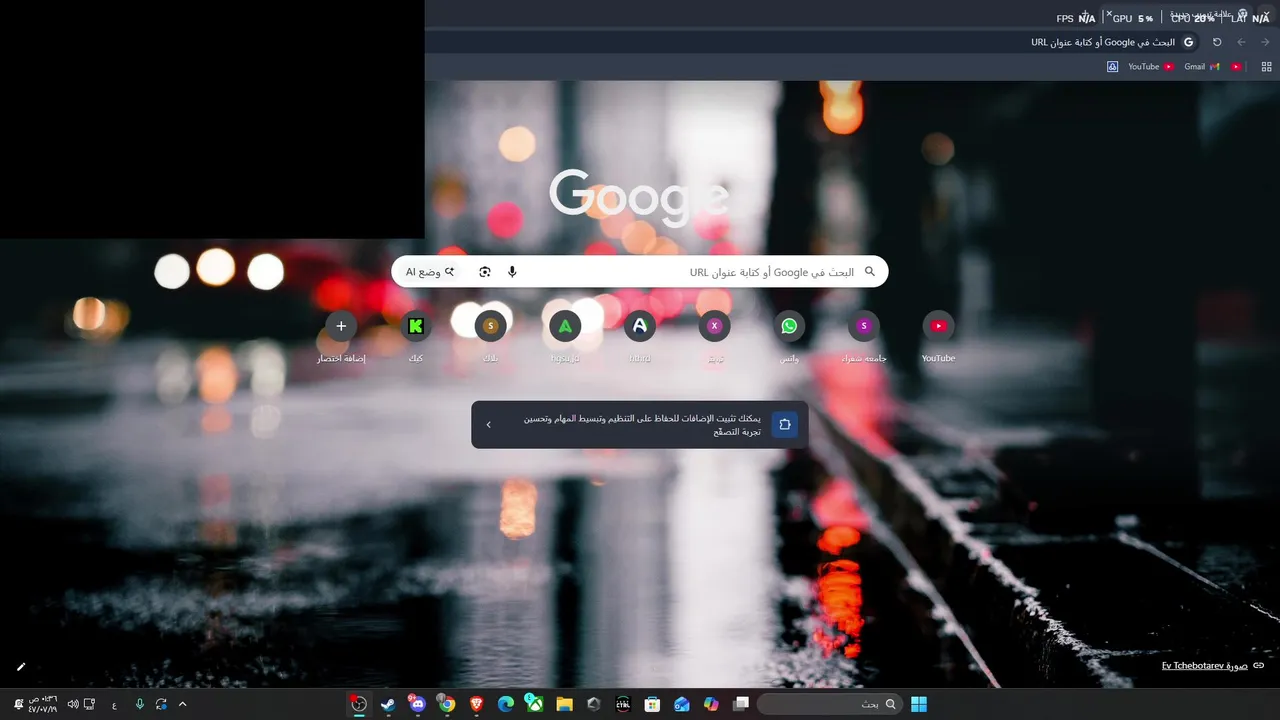Viewport: 1280px width, 720px height.
Task: Open the unlabeled YouTube icon bookmark
Action: (x=1237, y=67)
